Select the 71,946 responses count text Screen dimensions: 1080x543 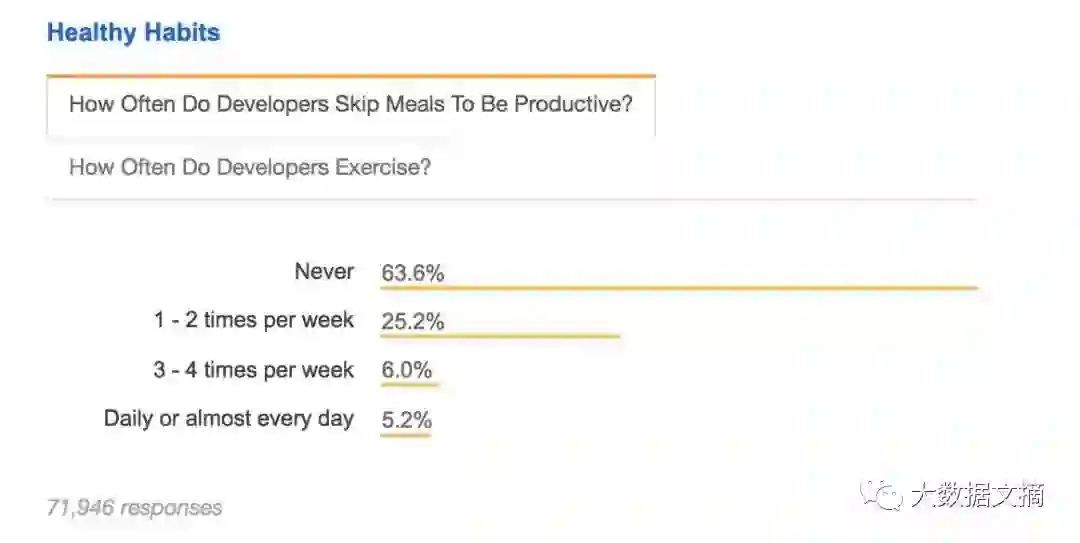click(x=134, y=508)
